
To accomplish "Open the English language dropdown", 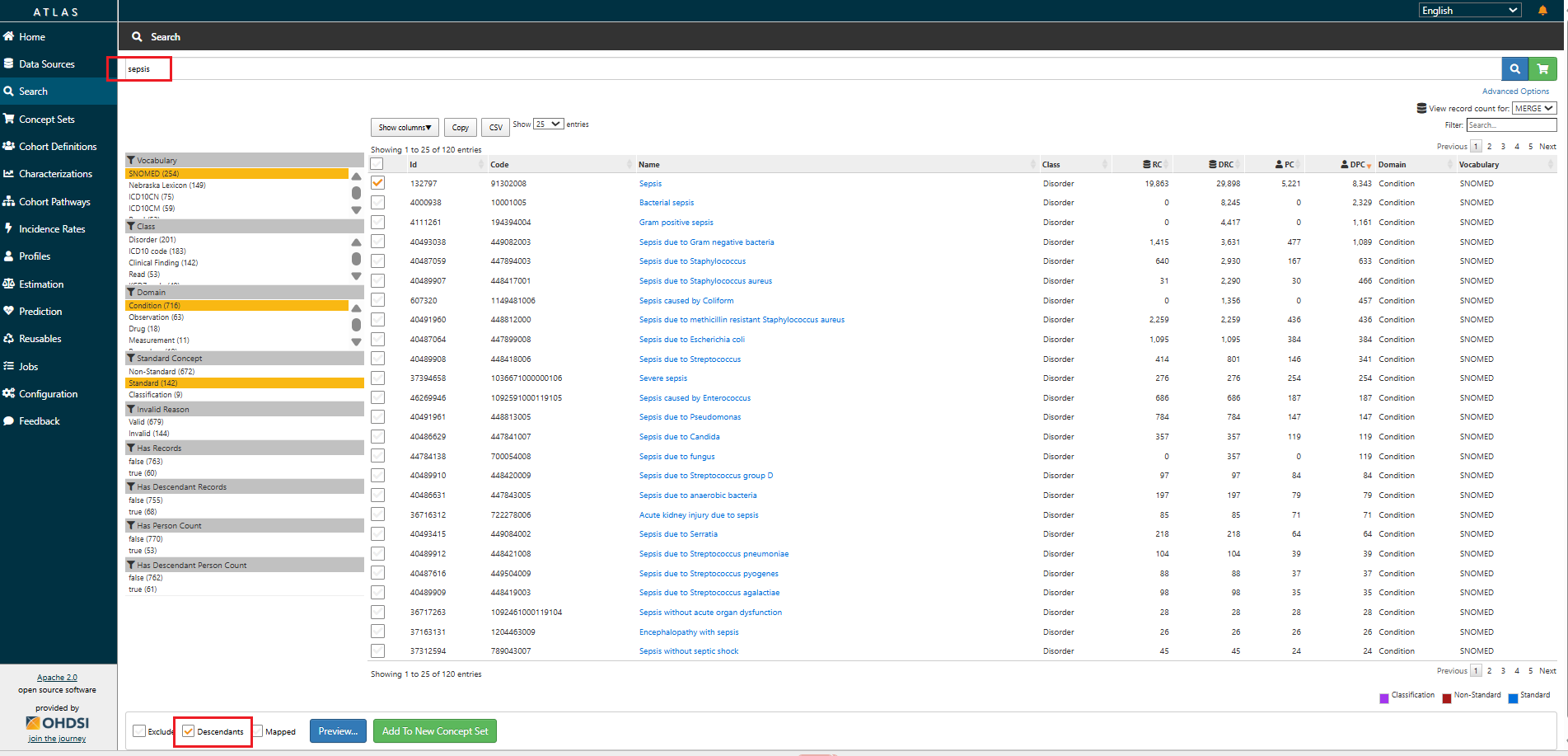I will (1469, 11).
